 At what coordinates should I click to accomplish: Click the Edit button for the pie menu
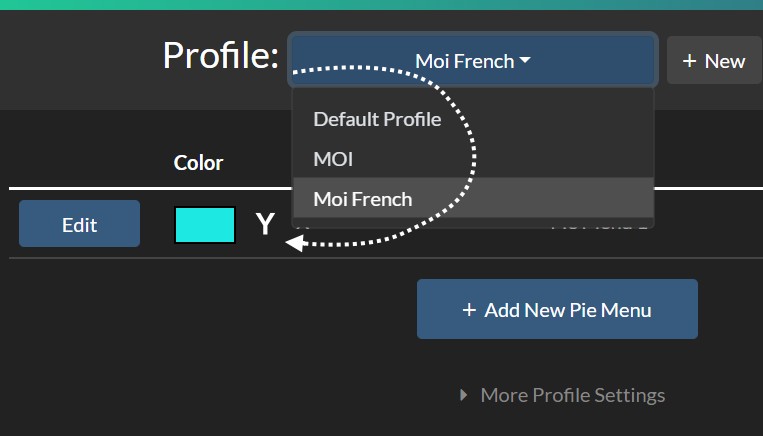point(79,223)
